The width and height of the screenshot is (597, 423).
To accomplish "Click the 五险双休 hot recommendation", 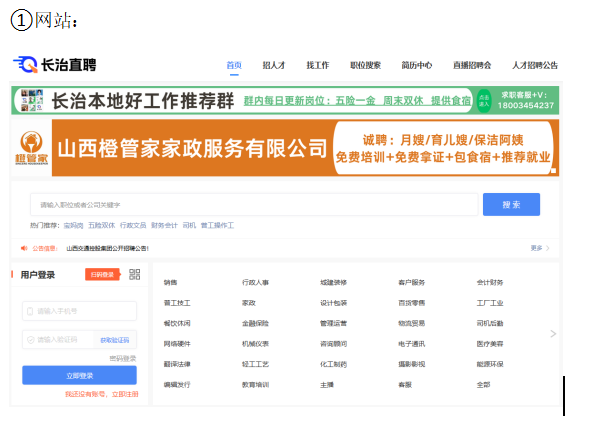I will click(102, 225).
